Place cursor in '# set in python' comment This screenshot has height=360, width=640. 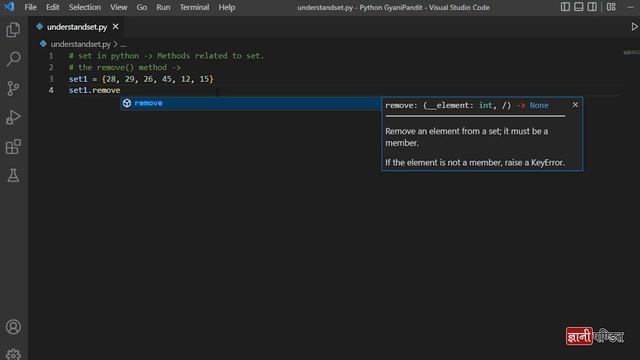coord(167,56)
